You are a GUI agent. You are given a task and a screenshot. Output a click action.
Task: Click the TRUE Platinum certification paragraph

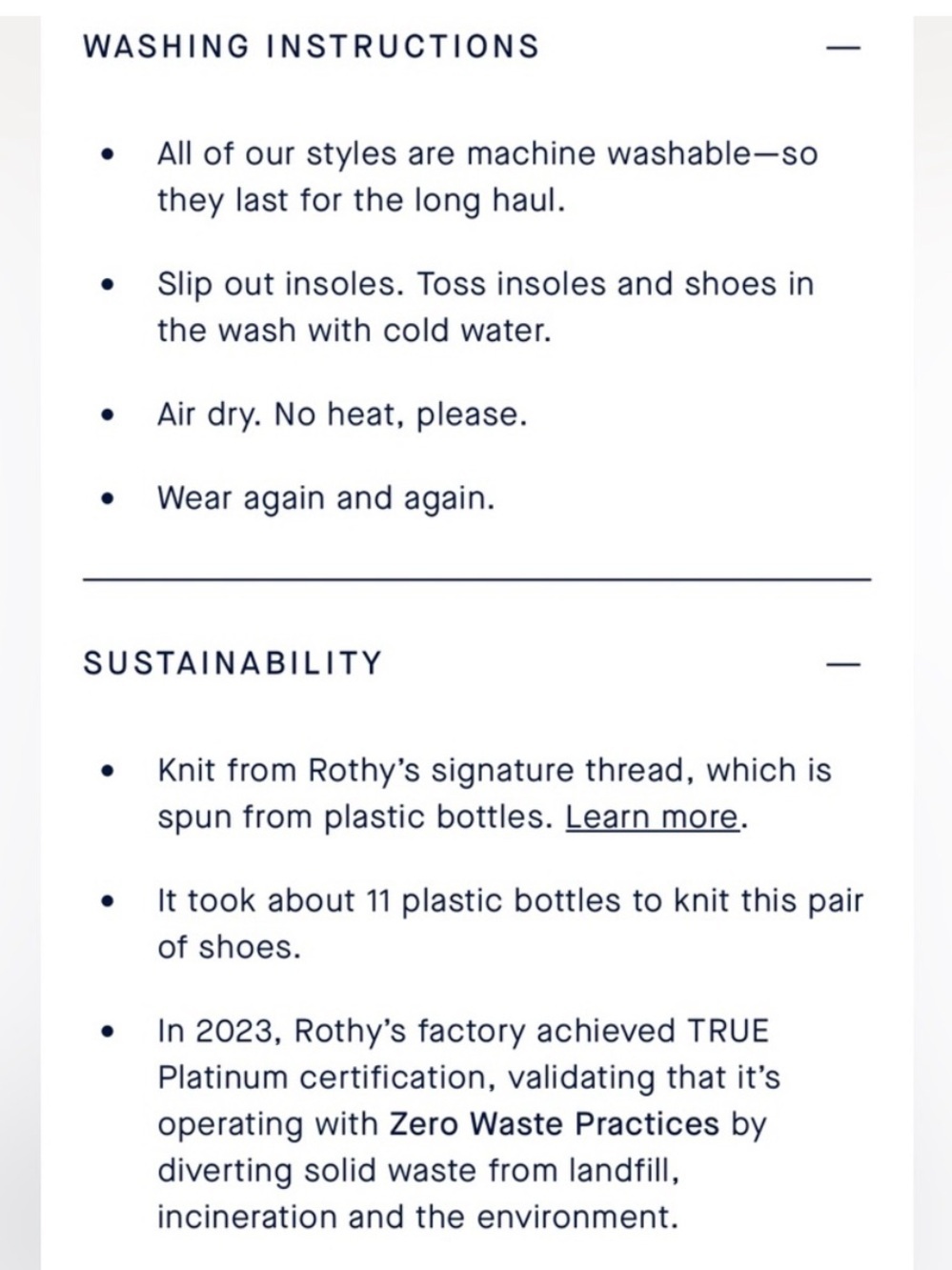(x=468, y=1124)
